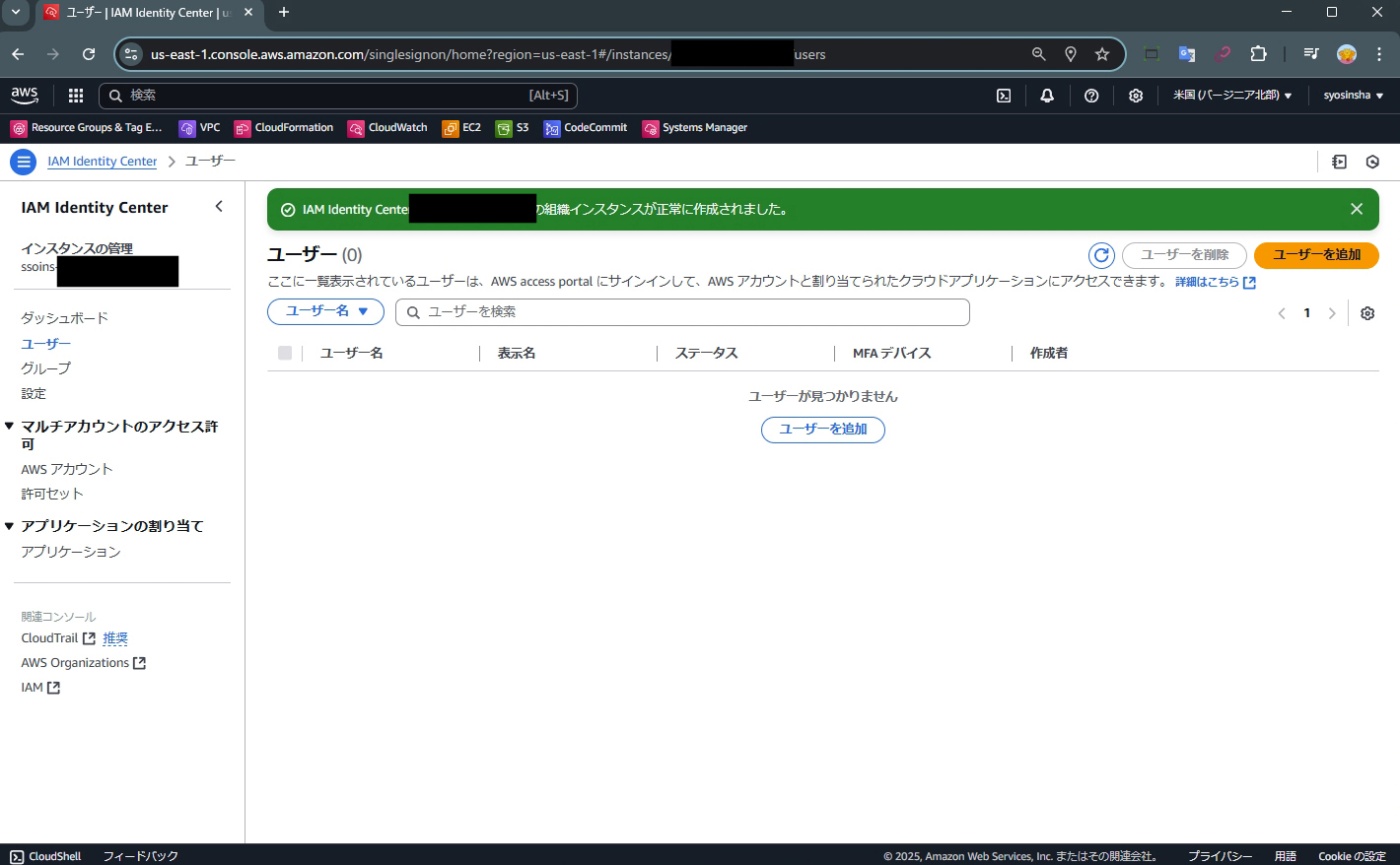Open the browser tab list dropdown

click(x=16, y=12)
